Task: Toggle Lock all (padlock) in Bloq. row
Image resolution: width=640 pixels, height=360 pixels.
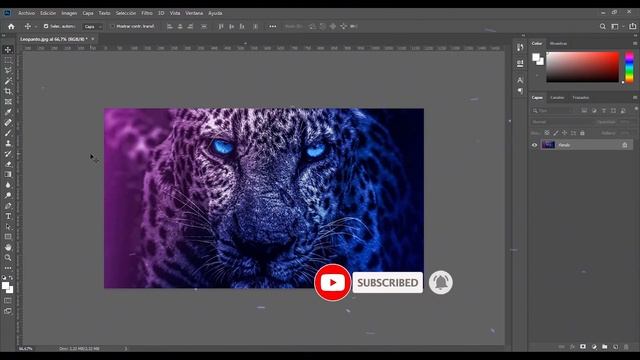Action: coord(582,133)
